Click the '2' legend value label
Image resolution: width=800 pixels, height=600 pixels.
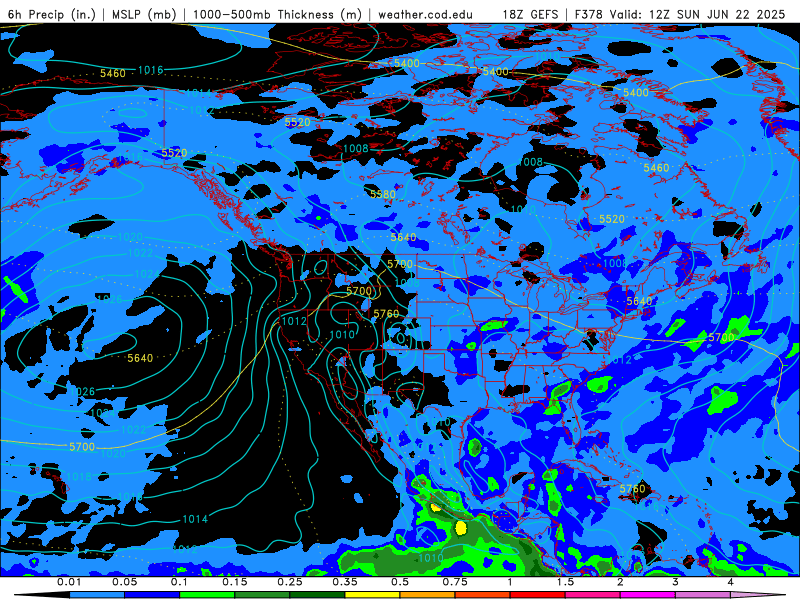click(x=620, y=582)
